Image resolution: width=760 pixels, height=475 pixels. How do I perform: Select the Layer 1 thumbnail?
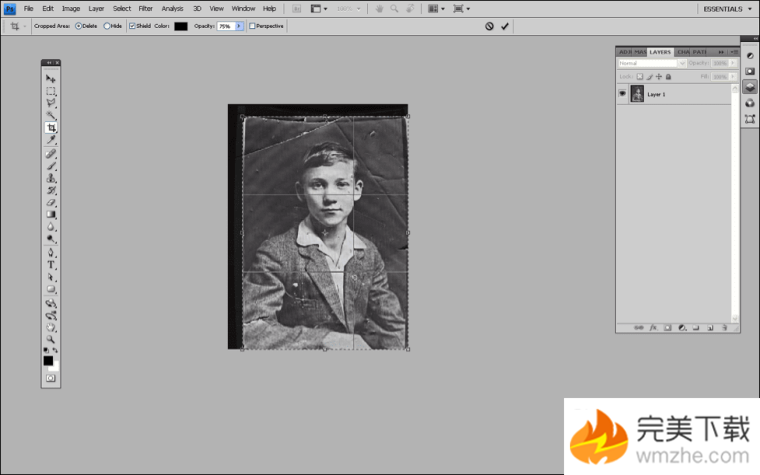637,94
